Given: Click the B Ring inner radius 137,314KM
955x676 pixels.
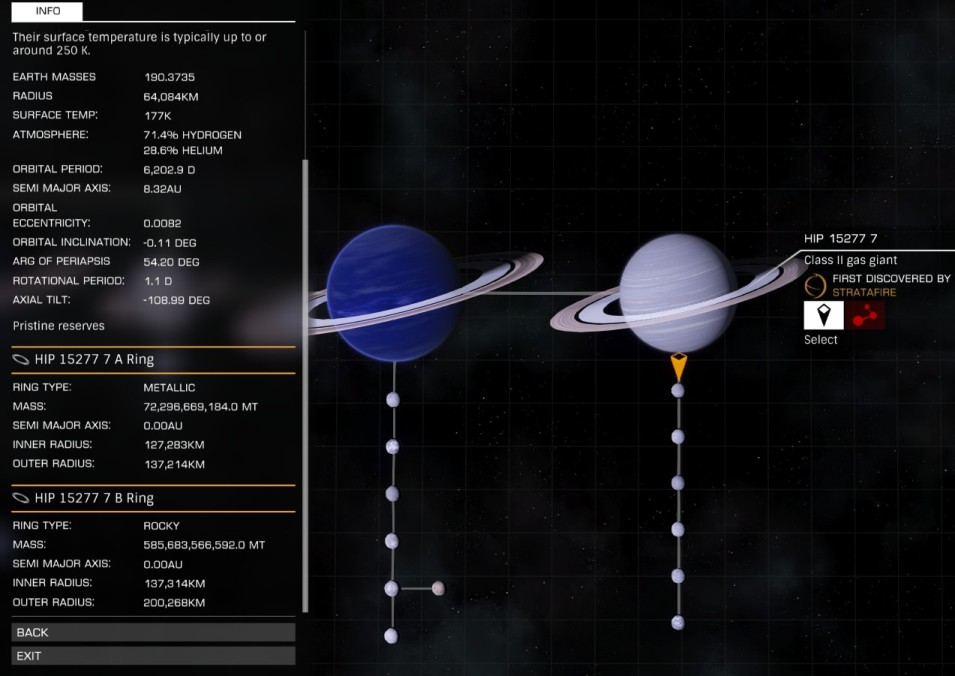Looking at the screenshot, I should [x=174, y=583].
